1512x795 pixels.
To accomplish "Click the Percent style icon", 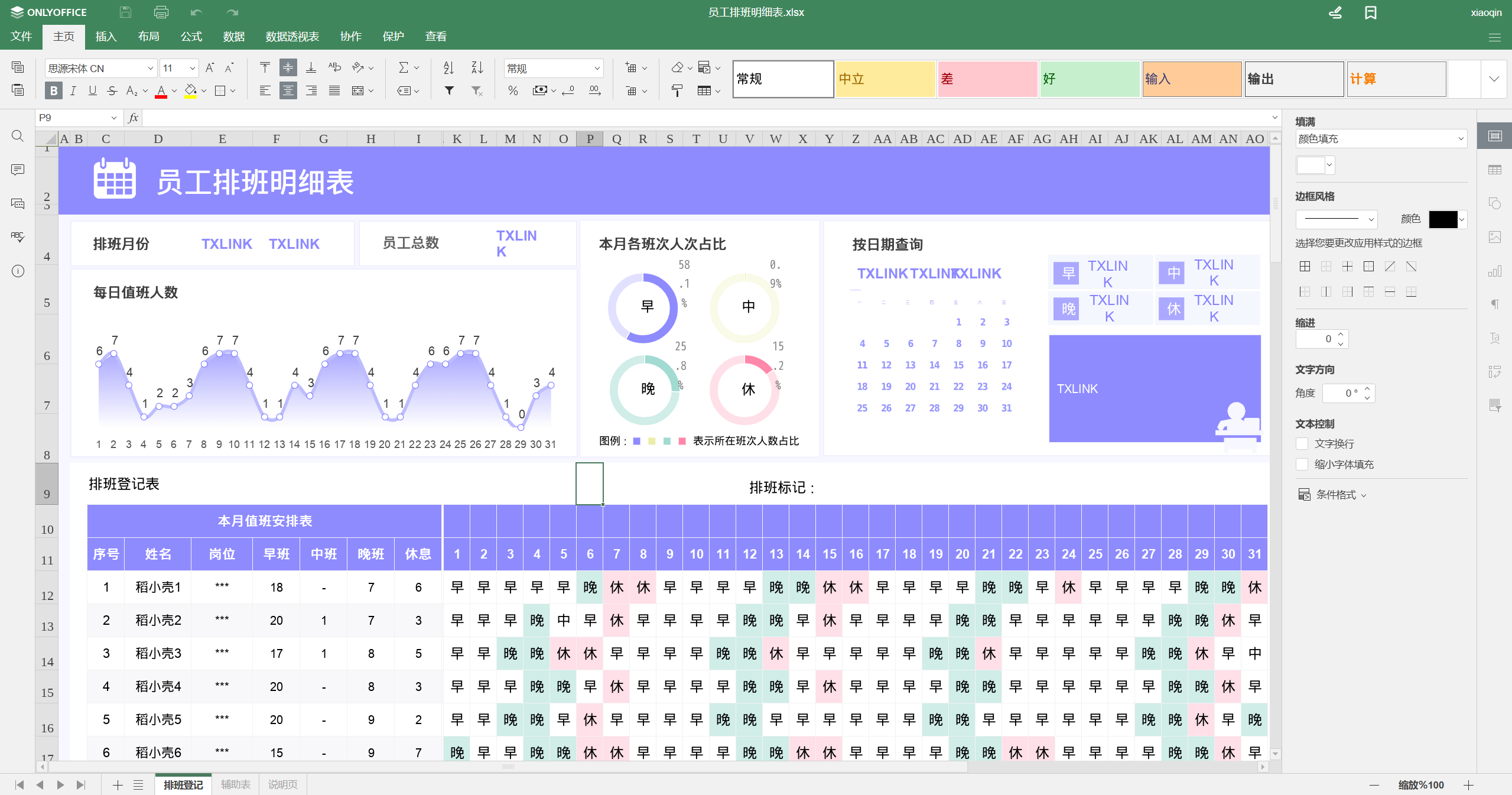I will point(513,91).
